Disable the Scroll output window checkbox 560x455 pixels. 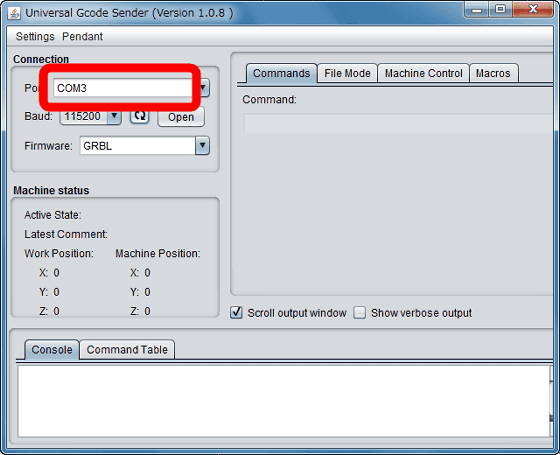pyautogui.click(x=236, y=313)
